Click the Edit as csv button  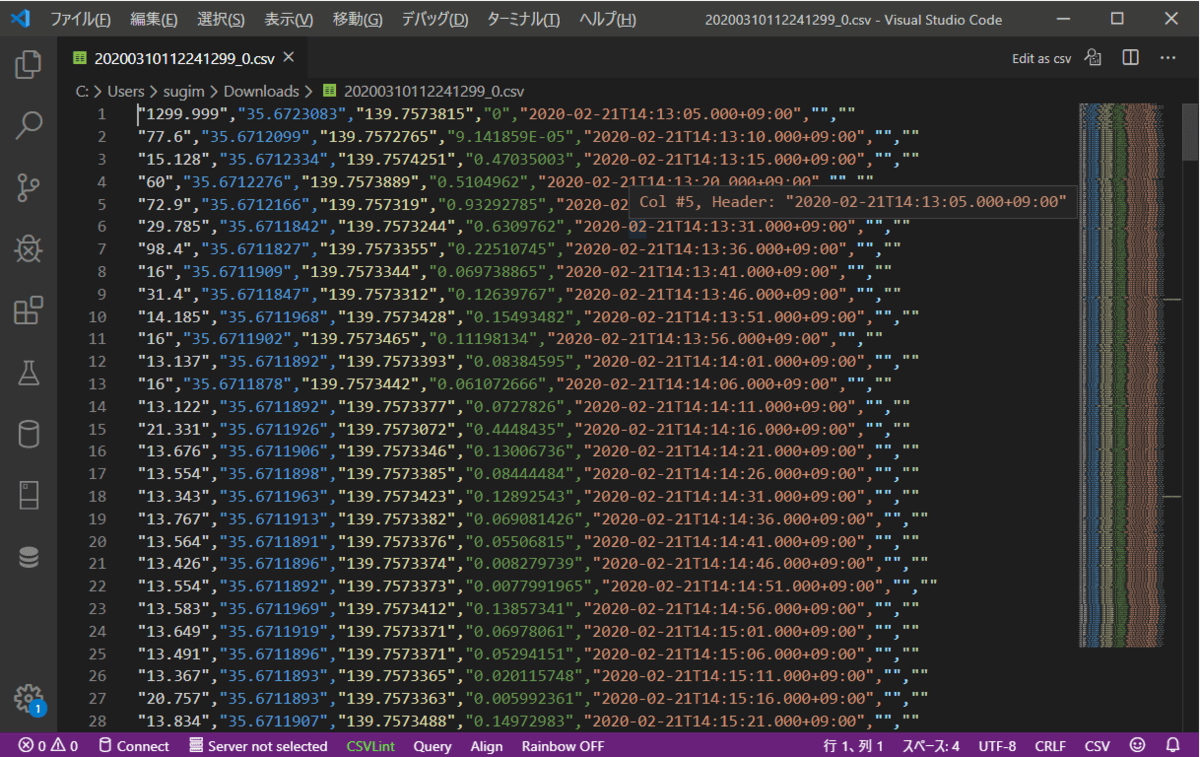pos(1041,58)
